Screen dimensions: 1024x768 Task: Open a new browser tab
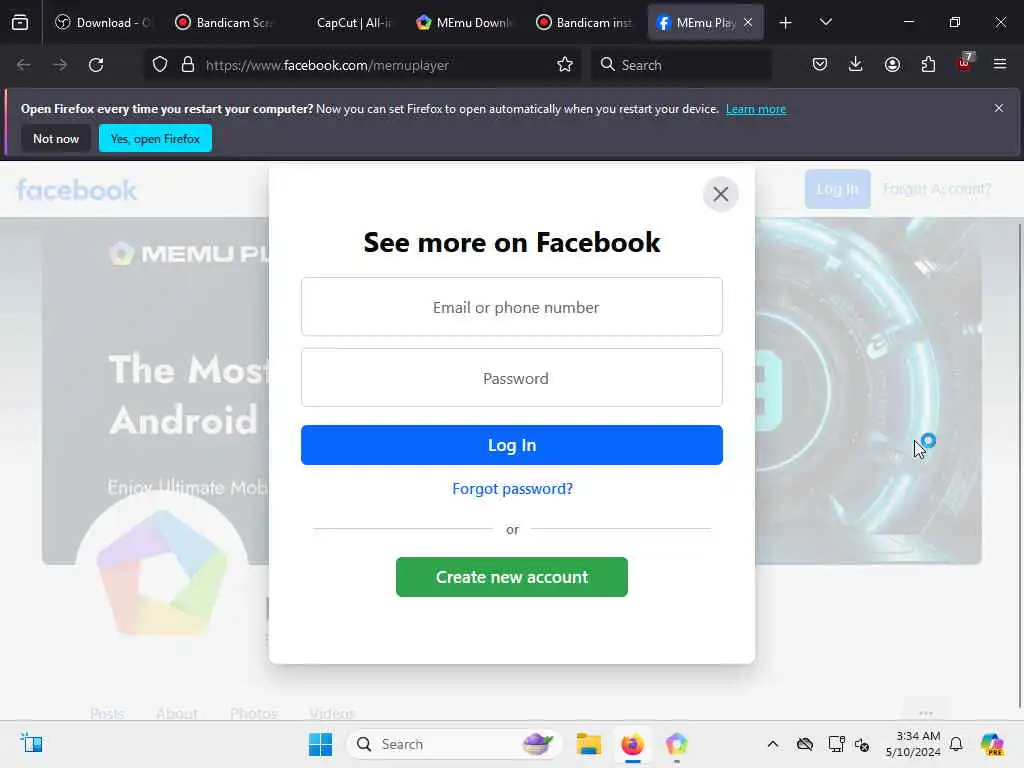click(x=785, y=23)
